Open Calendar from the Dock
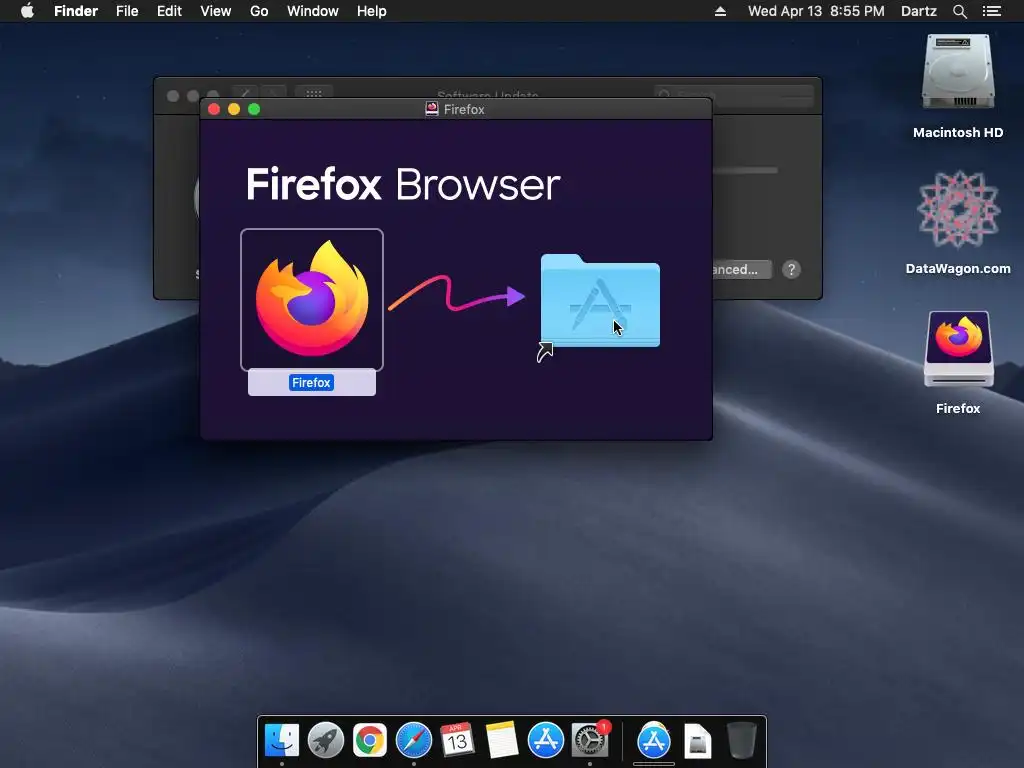The image size is (1024, 768). [457, 741]
